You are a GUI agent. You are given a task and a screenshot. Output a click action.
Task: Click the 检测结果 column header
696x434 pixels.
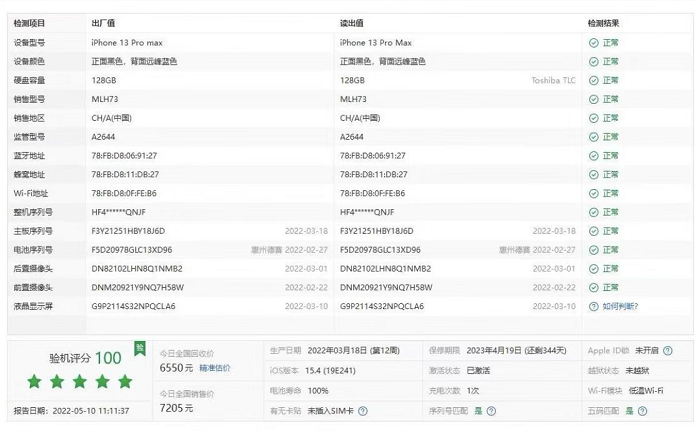[x=603, y=23]
